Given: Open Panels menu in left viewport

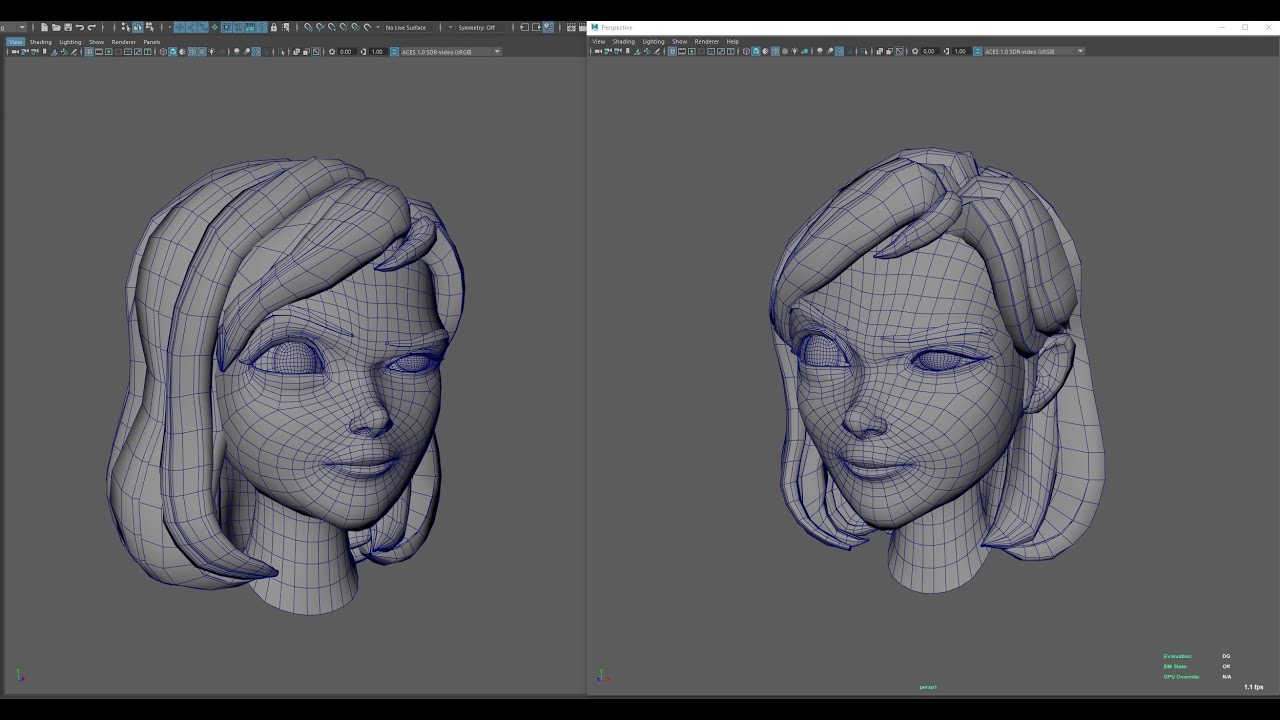Looking at the screenshot, I should [x=151, y=42].
